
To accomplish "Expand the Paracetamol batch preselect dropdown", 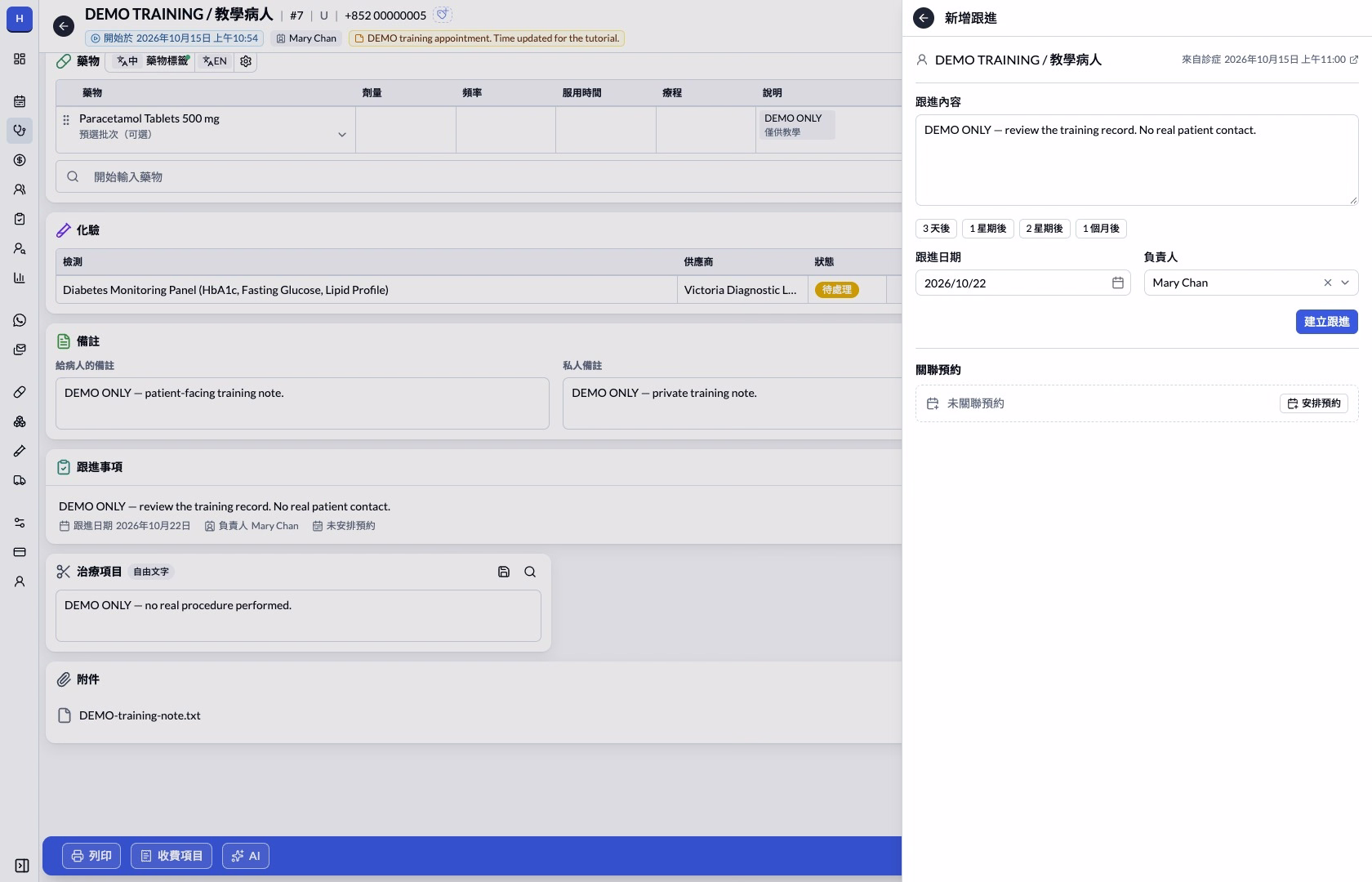I will (342, 135).
